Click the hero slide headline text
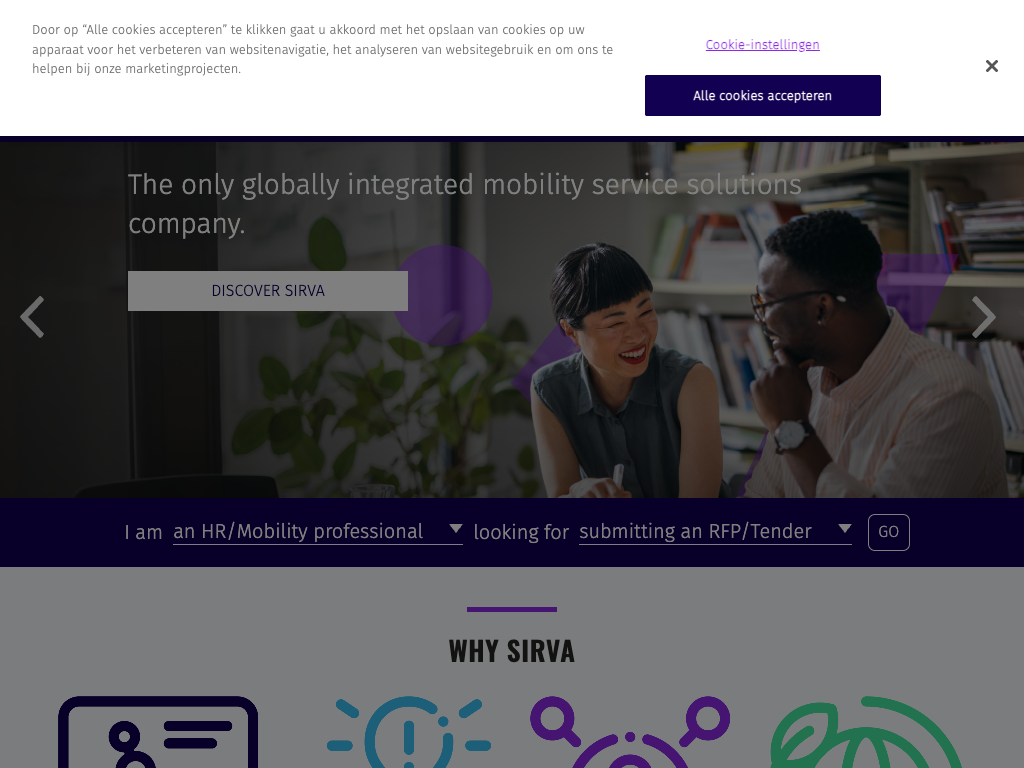 [x=464, y=204]
